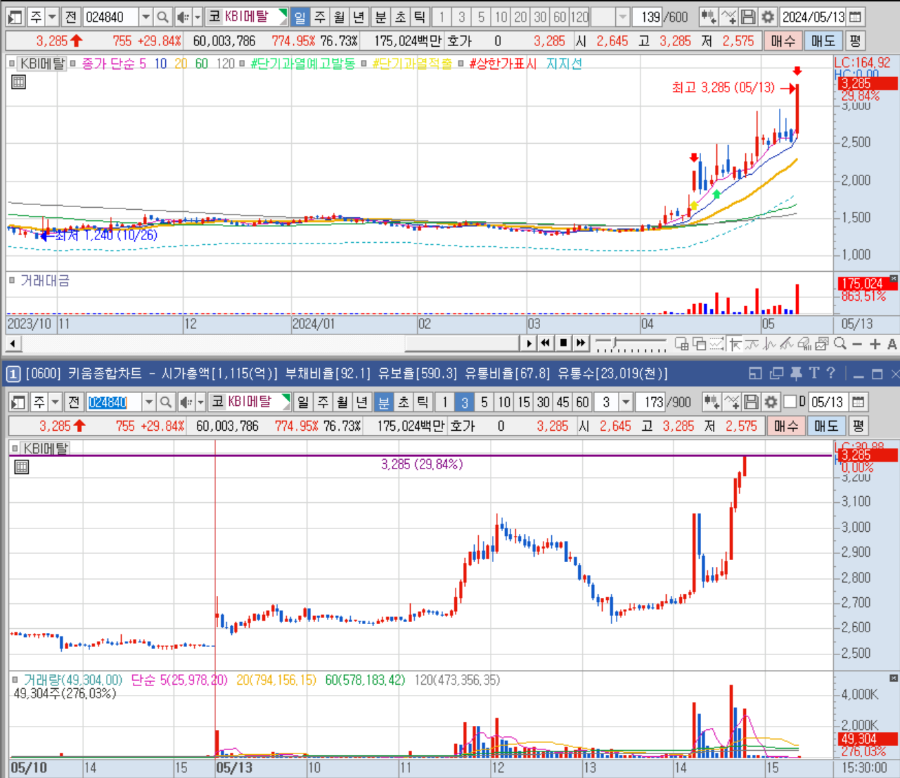Click 매도 sell button in upper chart
900x778 pixels.
coord(823,41)
